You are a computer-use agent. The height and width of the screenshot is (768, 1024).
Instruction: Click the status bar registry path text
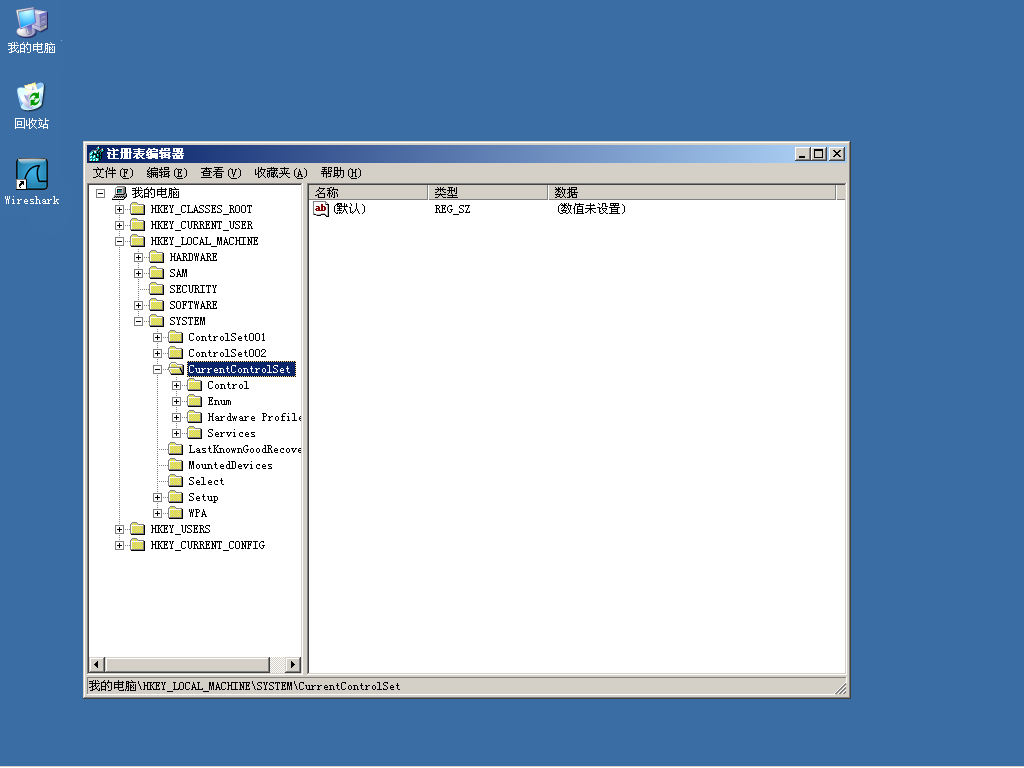pos(244,686)
